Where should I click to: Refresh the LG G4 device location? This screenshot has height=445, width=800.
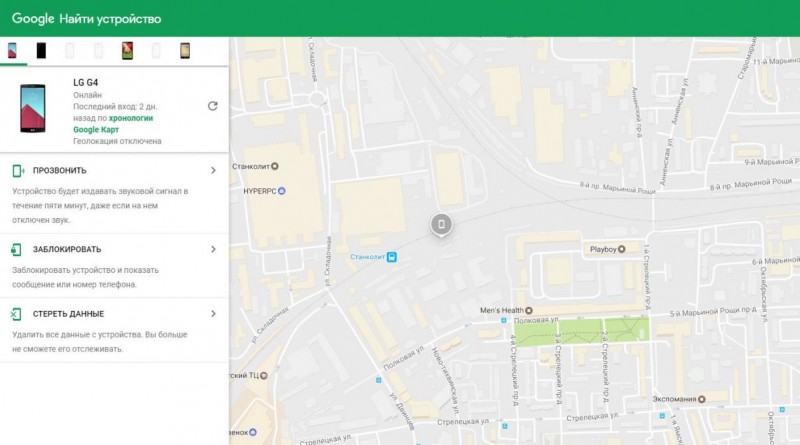[213, 106]
